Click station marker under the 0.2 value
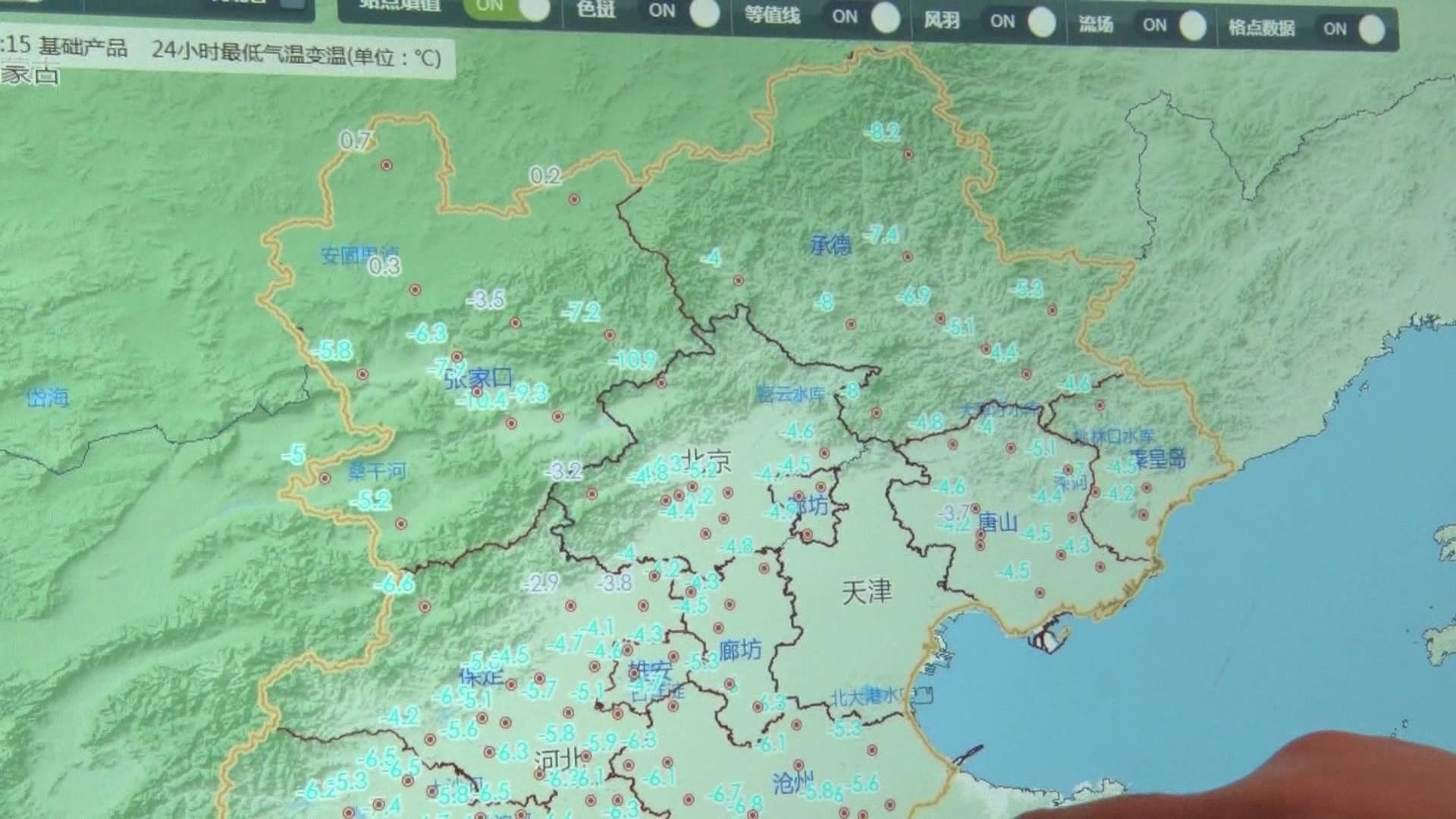 click(574, 199)
